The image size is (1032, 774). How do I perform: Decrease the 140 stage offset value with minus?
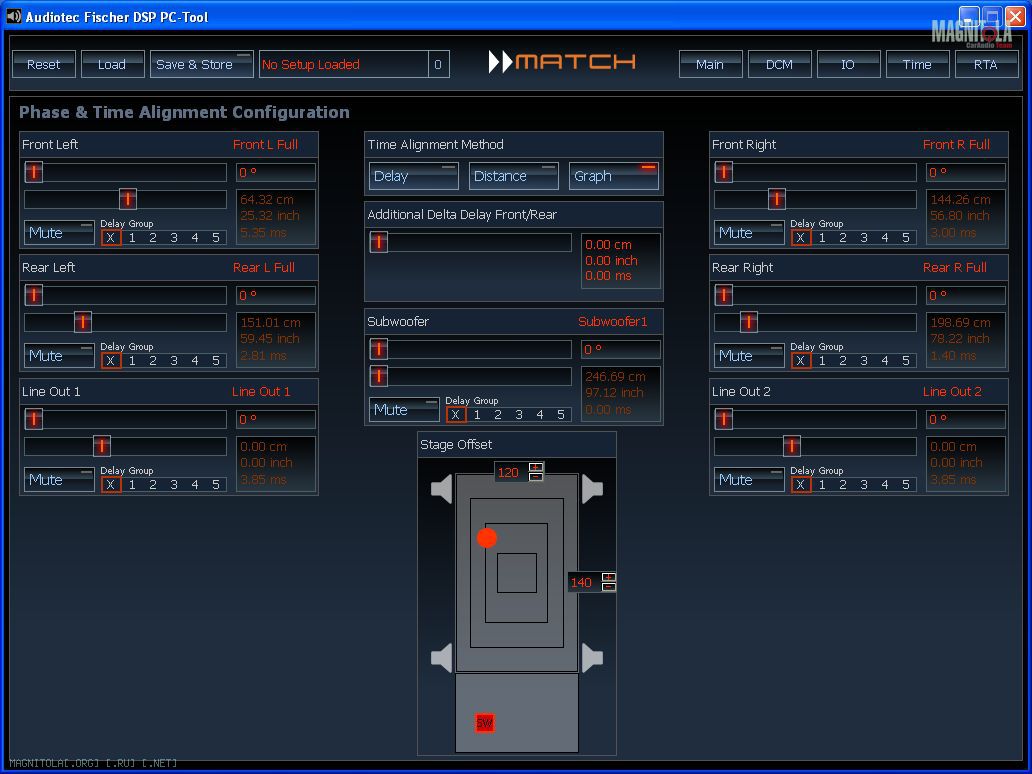pos(609,586)
